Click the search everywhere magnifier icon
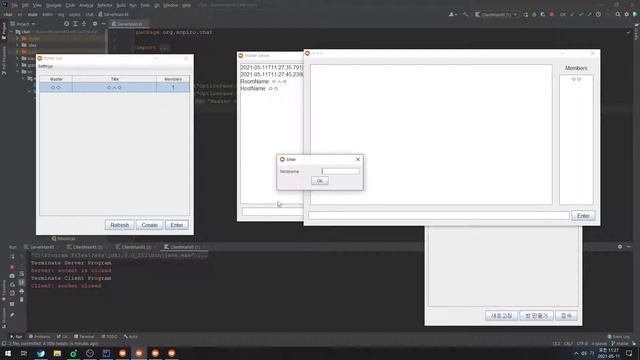Image resolution: width=640 pixels, height=360 pixels. point(618,14)
